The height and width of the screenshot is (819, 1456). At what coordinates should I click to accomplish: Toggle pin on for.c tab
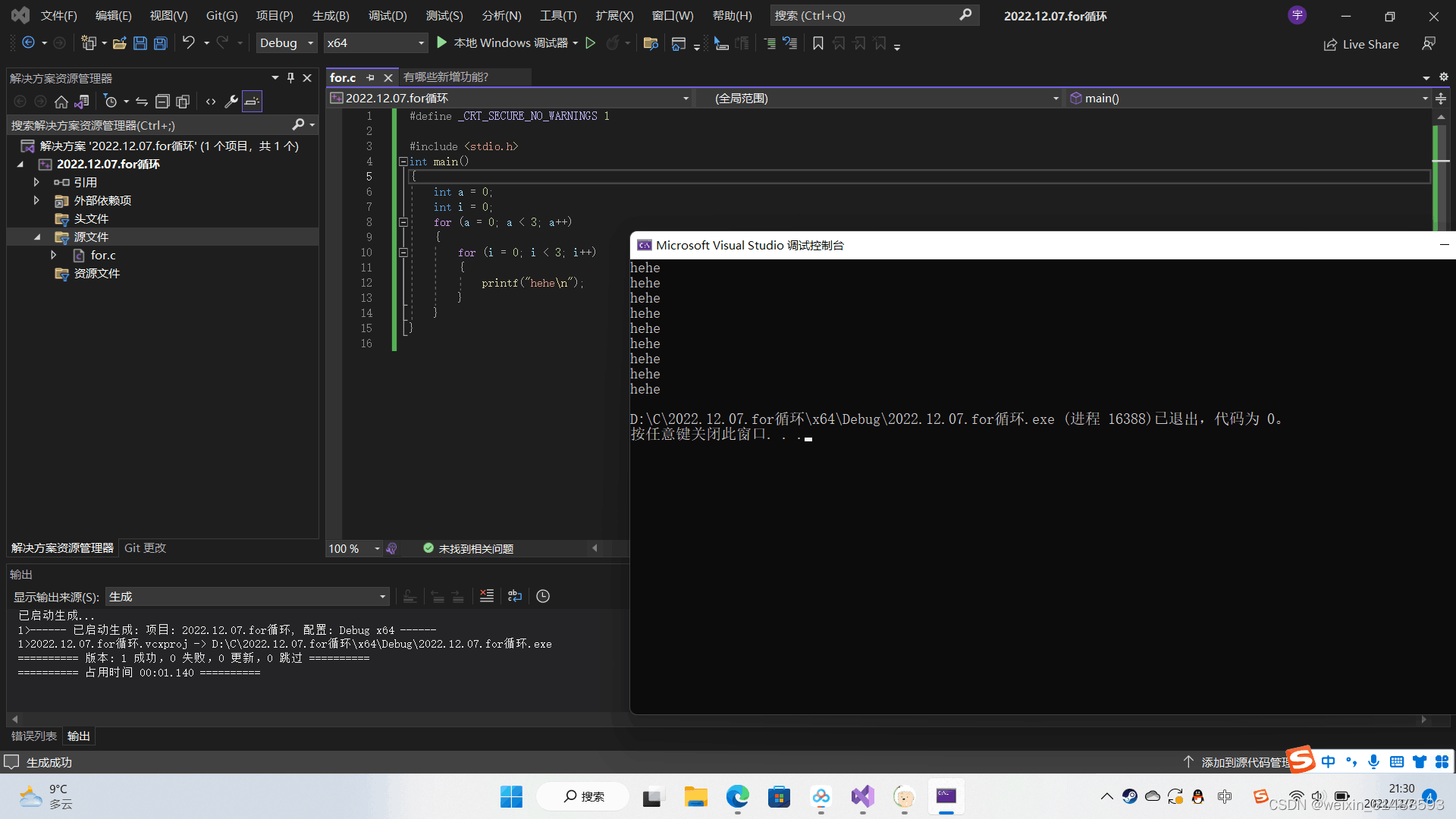(370, 77)
